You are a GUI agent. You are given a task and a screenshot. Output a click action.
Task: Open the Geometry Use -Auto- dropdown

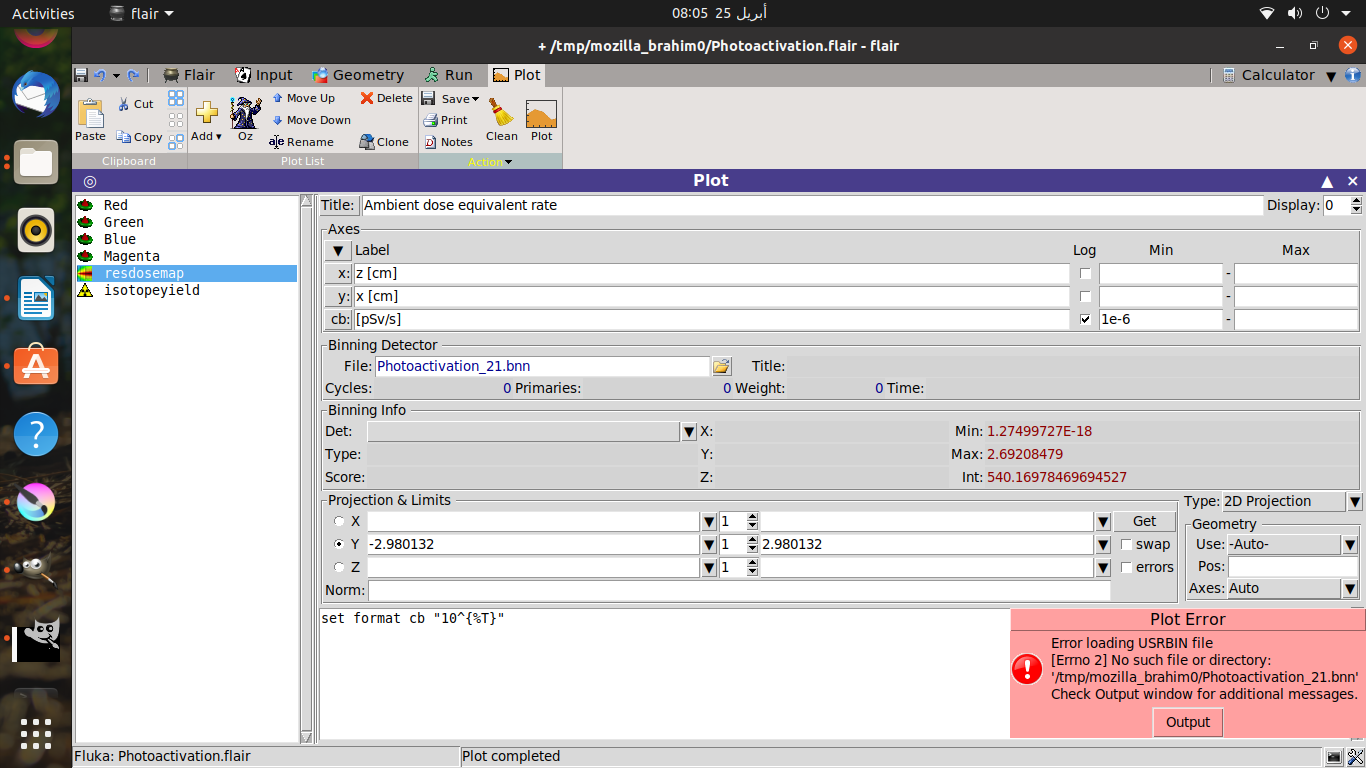[1349, 545]
